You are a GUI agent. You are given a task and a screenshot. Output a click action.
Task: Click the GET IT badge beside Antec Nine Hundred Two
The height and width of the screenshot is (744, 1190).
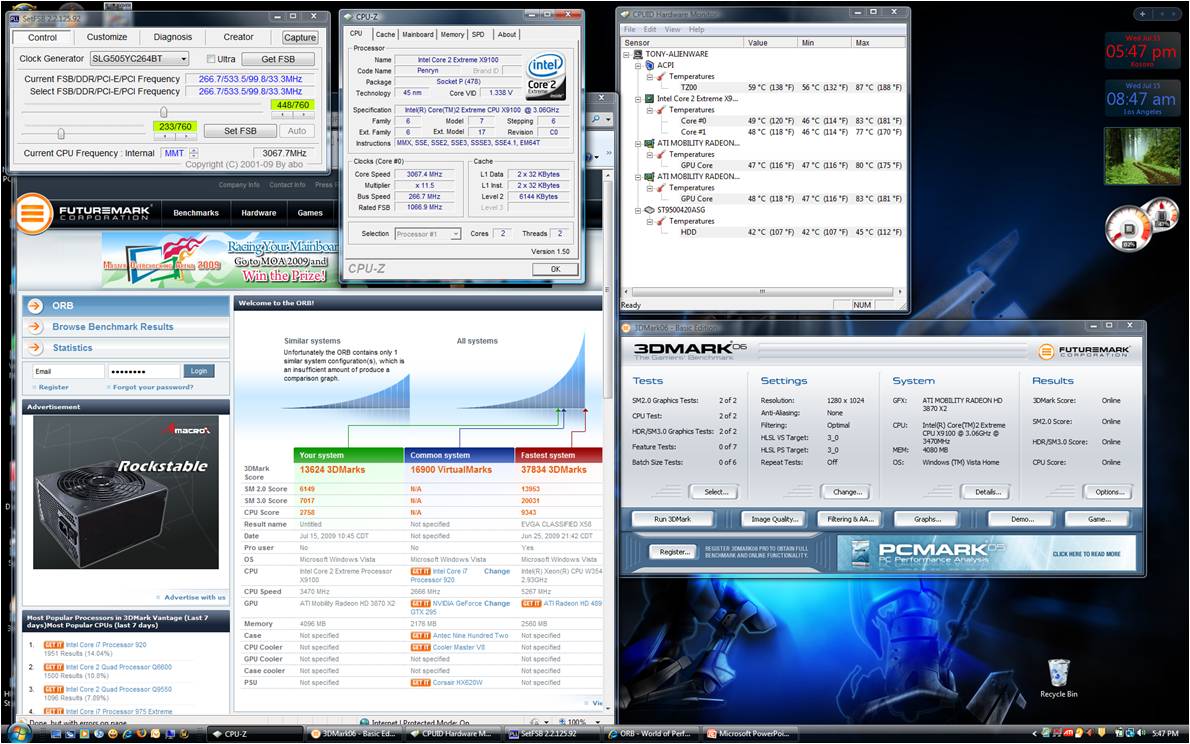click(x=420, y=635)
